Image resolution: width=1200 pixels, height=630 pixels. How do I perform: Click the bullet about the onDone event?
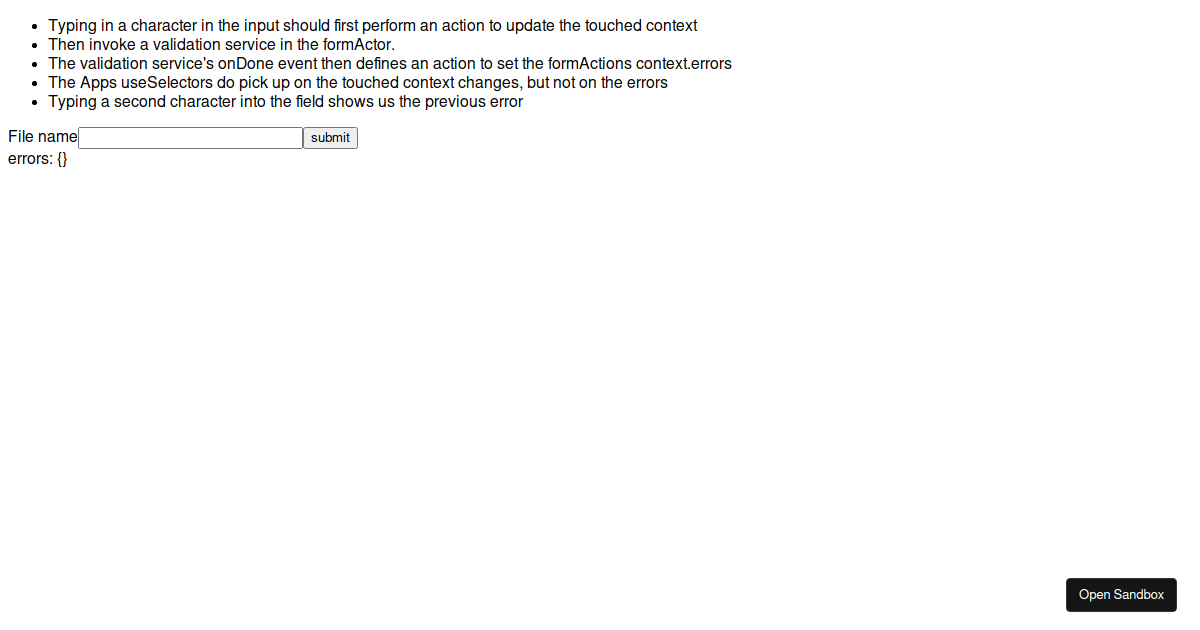(x=390, y=64)
